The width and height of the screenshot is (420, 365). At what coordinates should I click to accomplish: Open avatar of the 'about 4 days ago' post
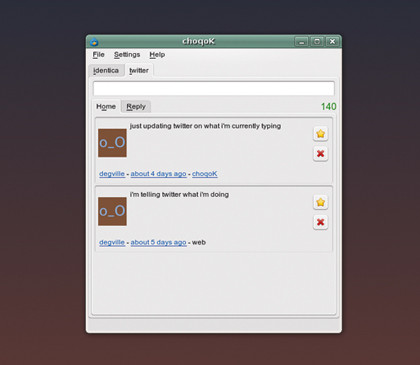[112, 143]
